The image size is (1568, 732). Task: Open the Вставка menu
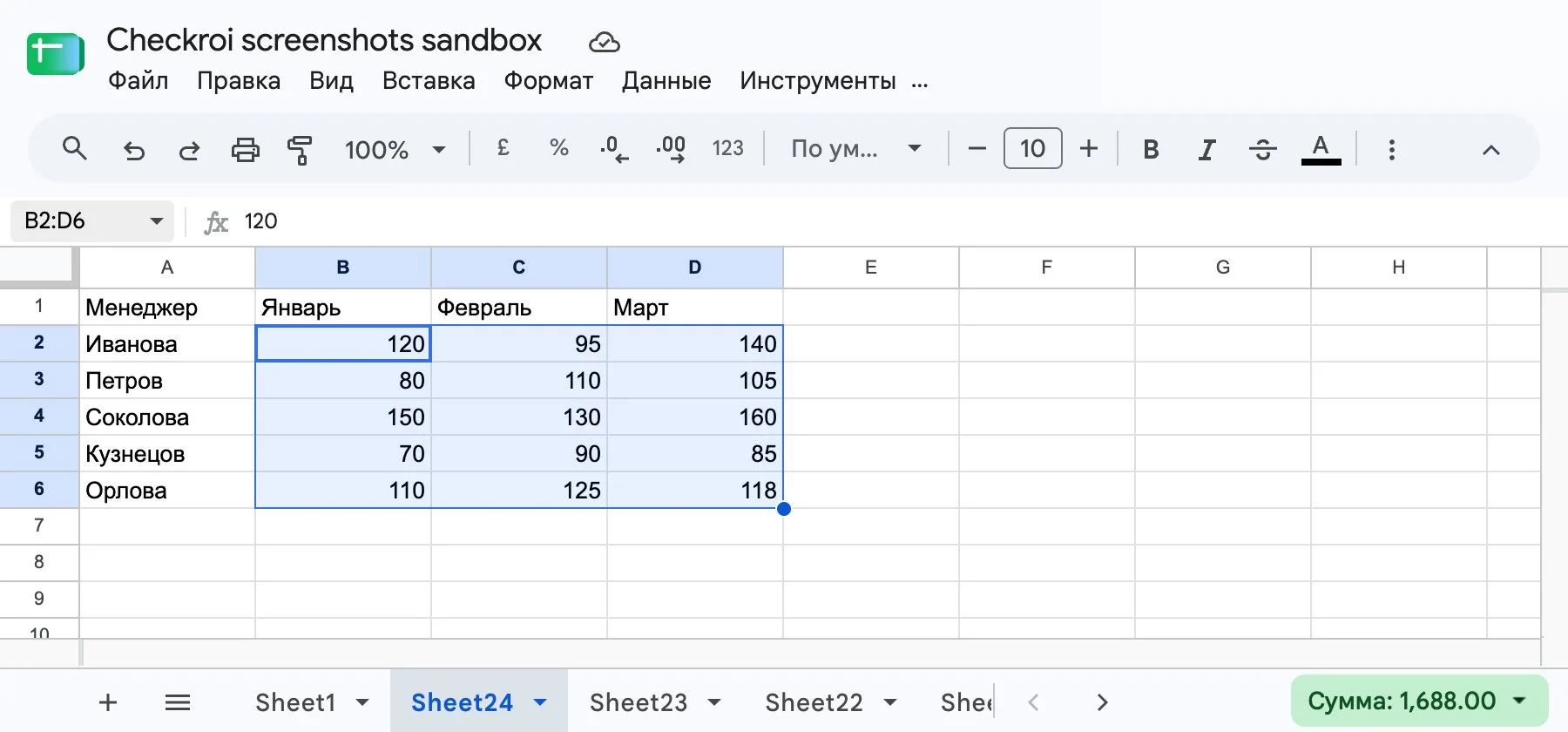(429, 81)
